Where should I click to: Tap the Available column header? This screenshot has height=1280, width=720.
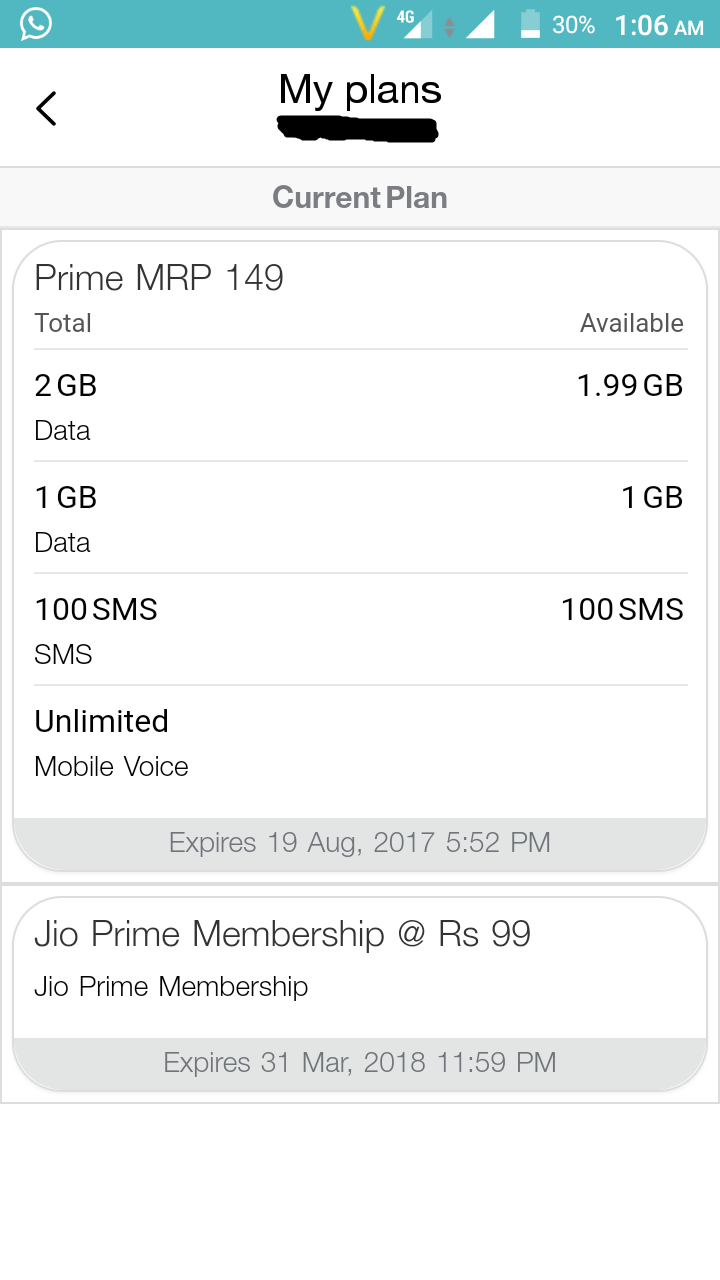point(632,323)
